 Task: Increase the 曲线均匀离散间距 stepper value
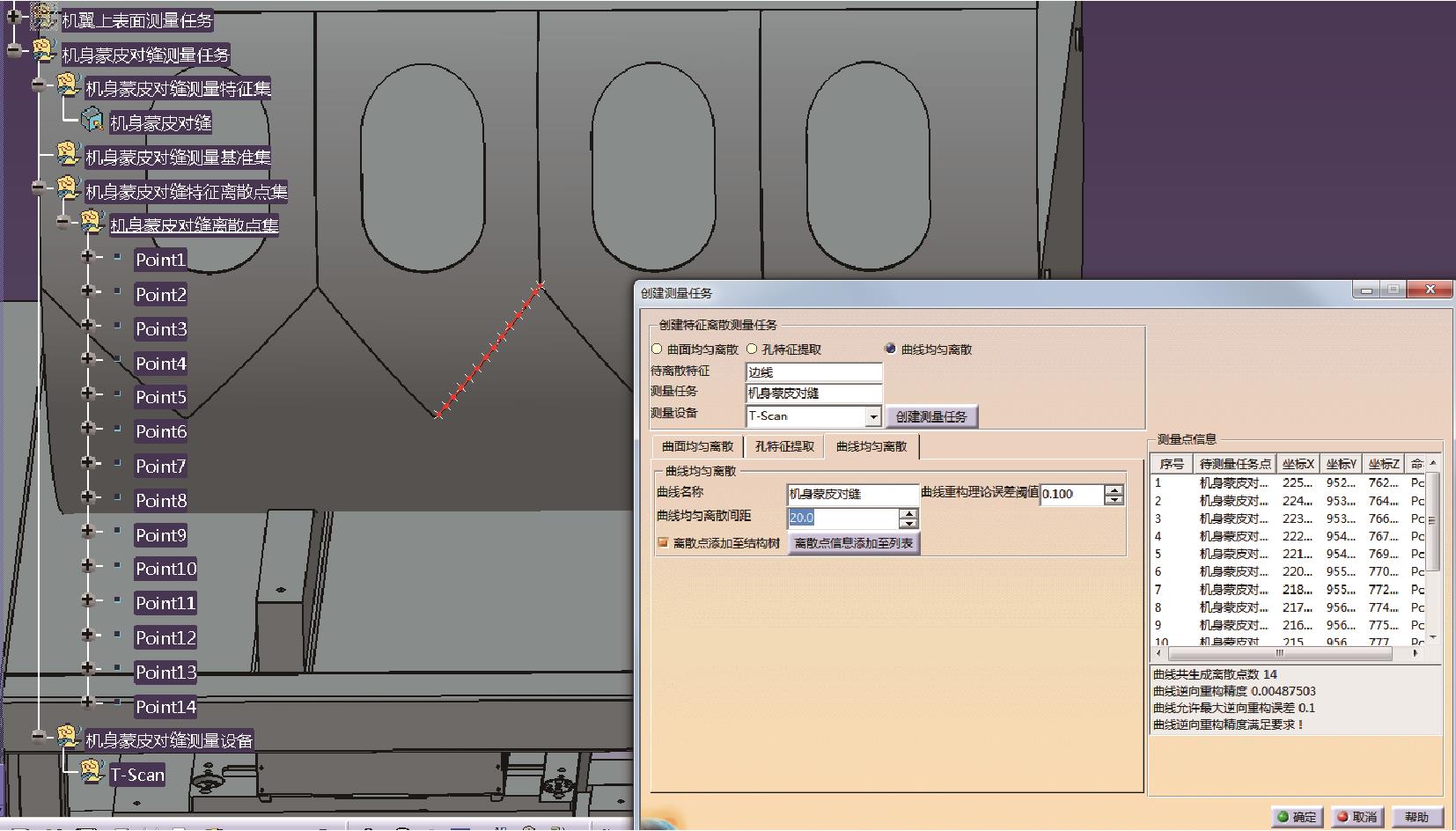(x=909, y=512)
